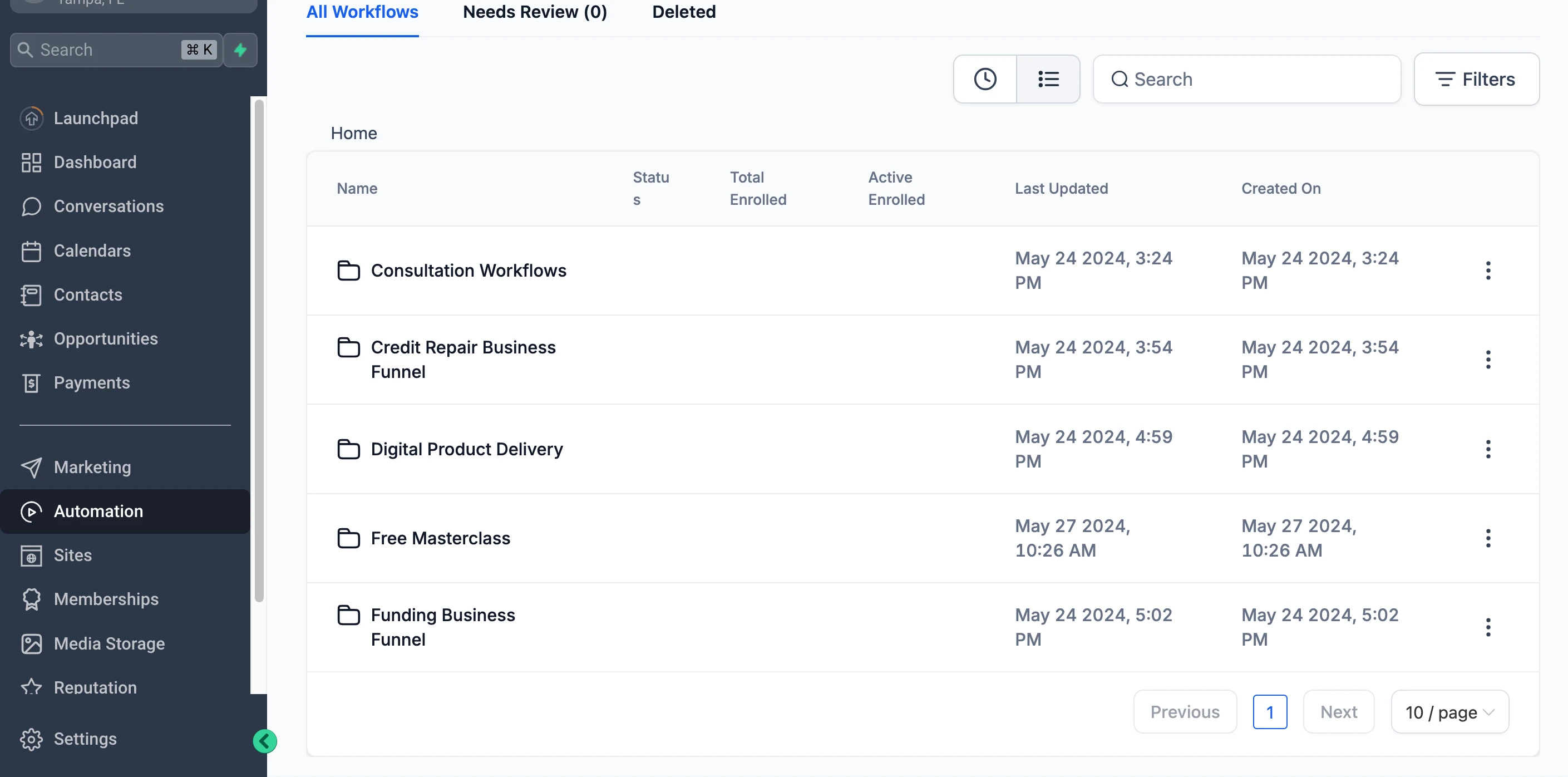Open options menu for Digital Product Delivery
This screenshot has width=1568, height=777.
(x=1488, y=449)
